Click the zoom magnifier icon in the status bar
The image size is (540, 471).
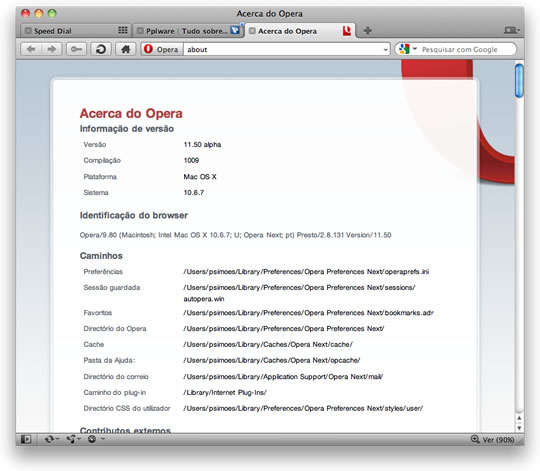(475, 439)
